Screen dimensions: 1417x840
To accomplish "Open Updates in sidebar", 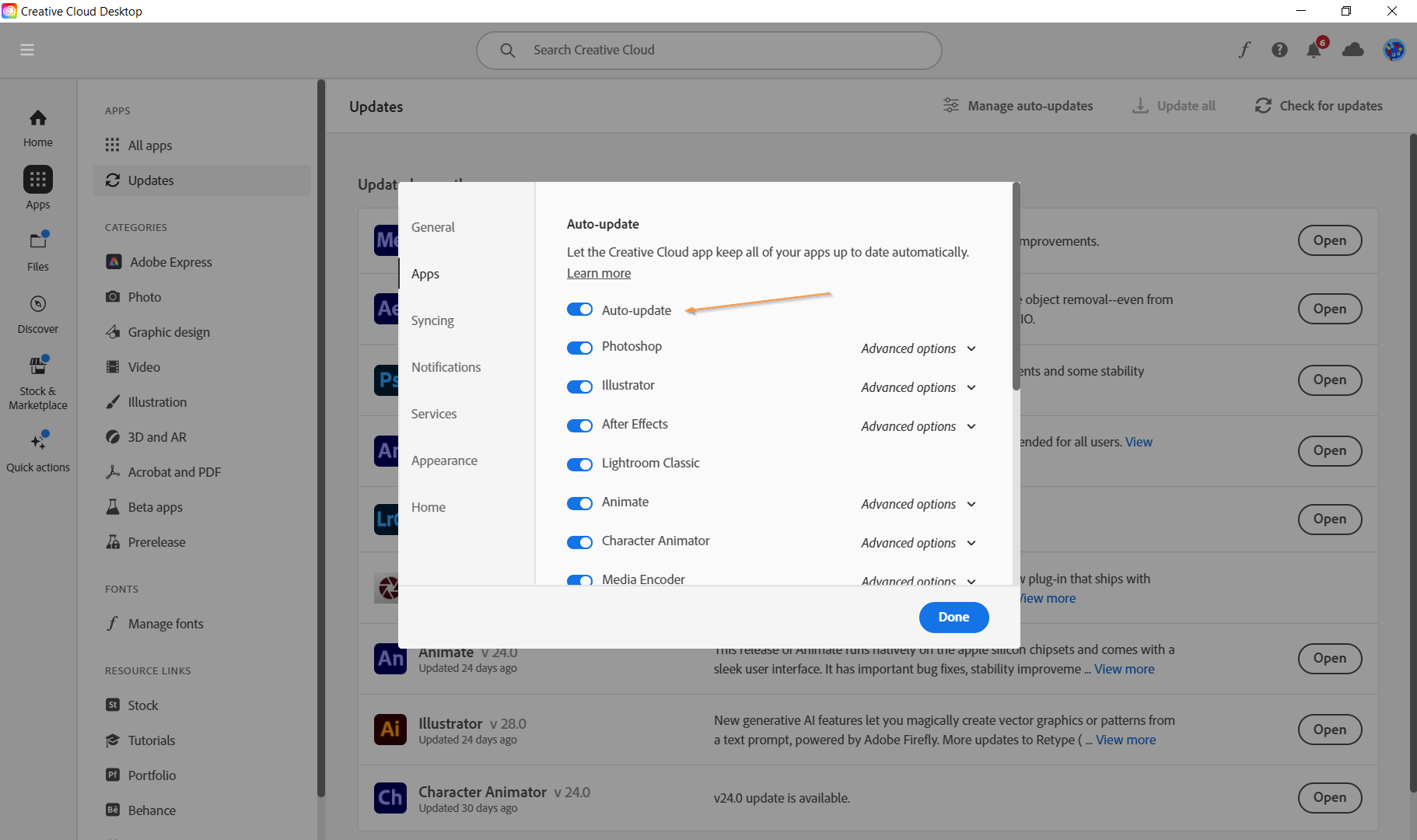I will [x=202, y=180].
